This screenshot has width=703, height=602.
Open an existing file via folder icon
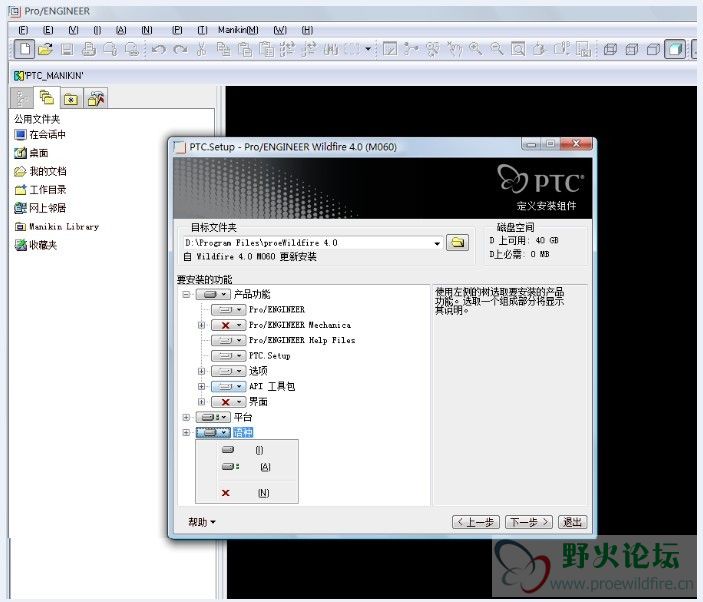pos(45,49)
